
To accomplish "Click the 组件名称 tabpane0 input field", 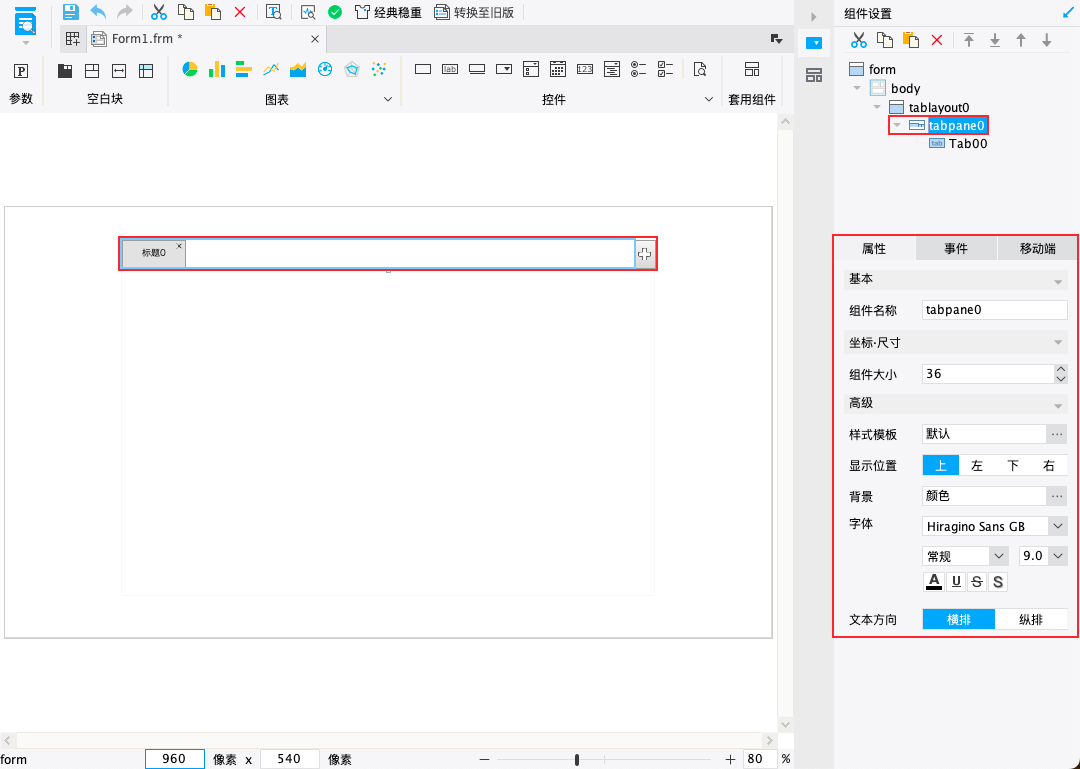I will click(x=995, y=310).
